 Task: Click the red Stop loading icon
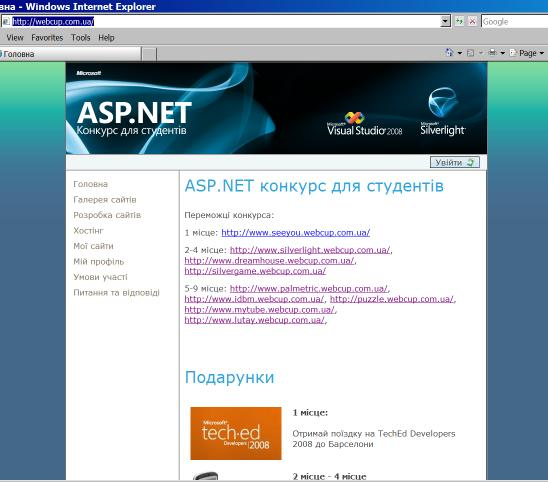click(x=472, y=21)
